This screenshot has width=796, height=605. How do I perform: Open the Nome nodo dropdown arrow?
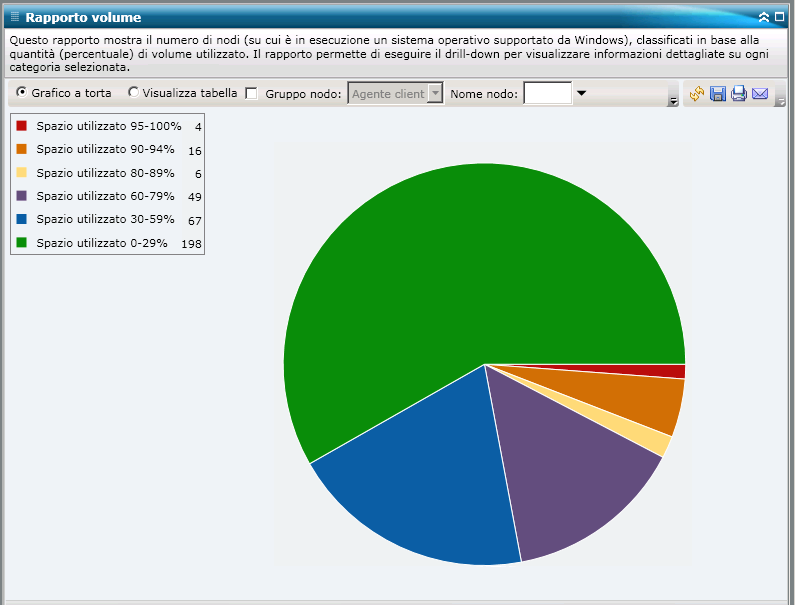click(581, 93)
